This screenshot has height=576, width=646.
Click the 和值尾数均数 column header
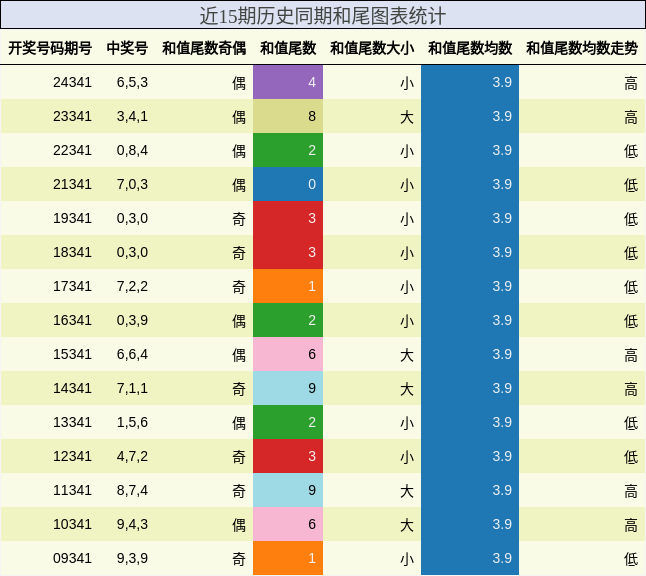tap(470, 48)
